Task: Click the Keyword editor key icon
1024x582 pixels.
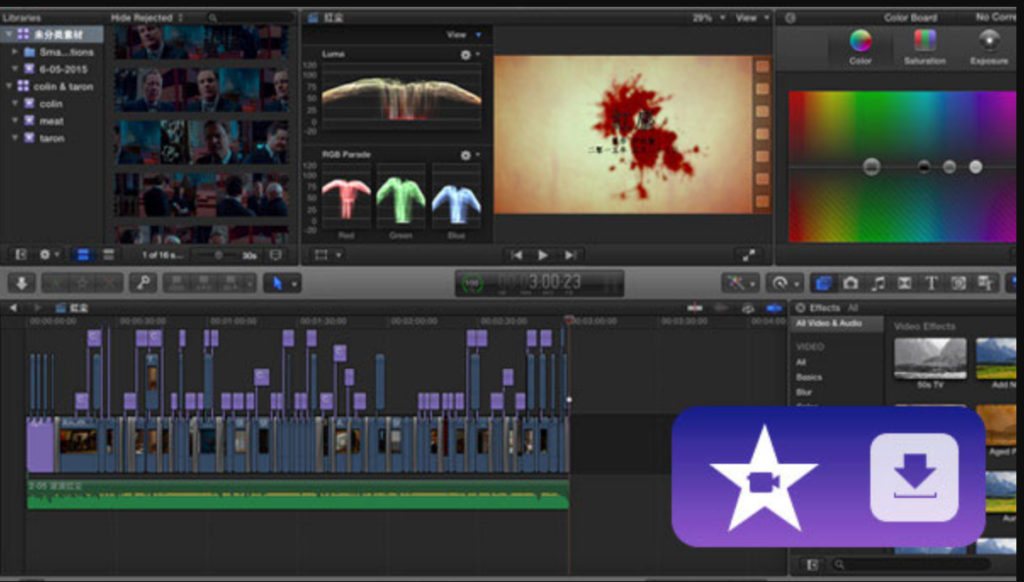Action: click(142, 283)
